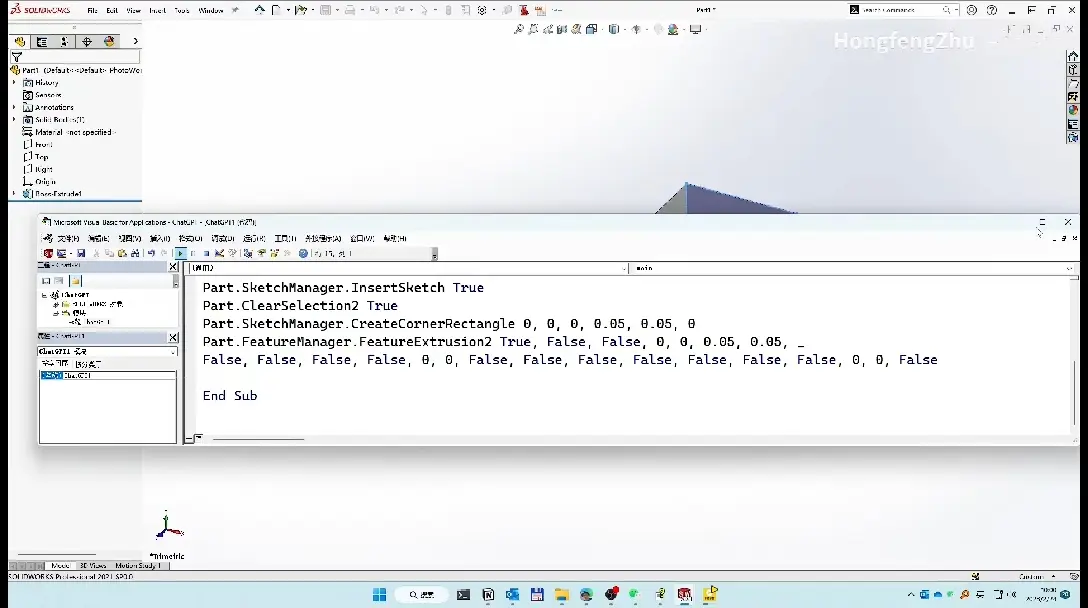Open SolidWorks Tools menu
This screenshot has height=608, width=1088.
click(x=182, y=10)
